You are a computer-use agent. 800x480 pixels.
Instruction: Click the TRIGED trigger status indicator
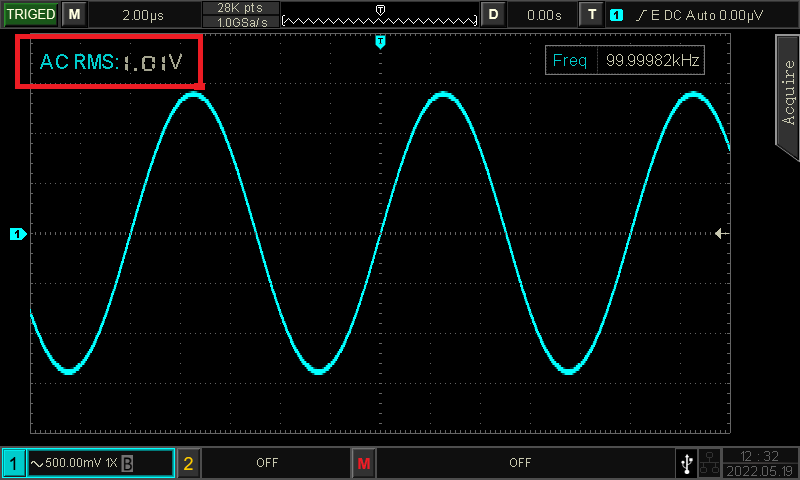(x=31, y=15)
